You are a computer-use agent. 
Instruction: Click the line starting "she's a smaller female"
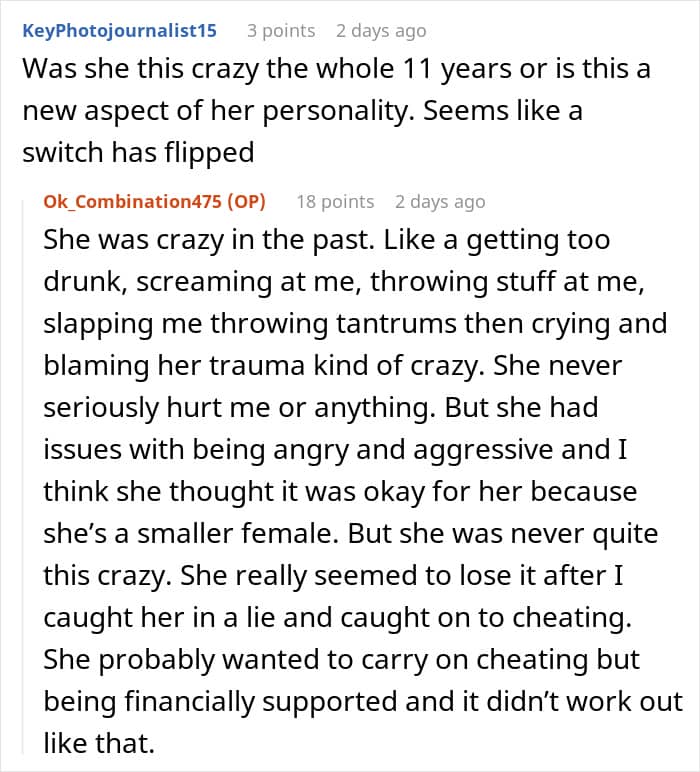click(351, 534)
